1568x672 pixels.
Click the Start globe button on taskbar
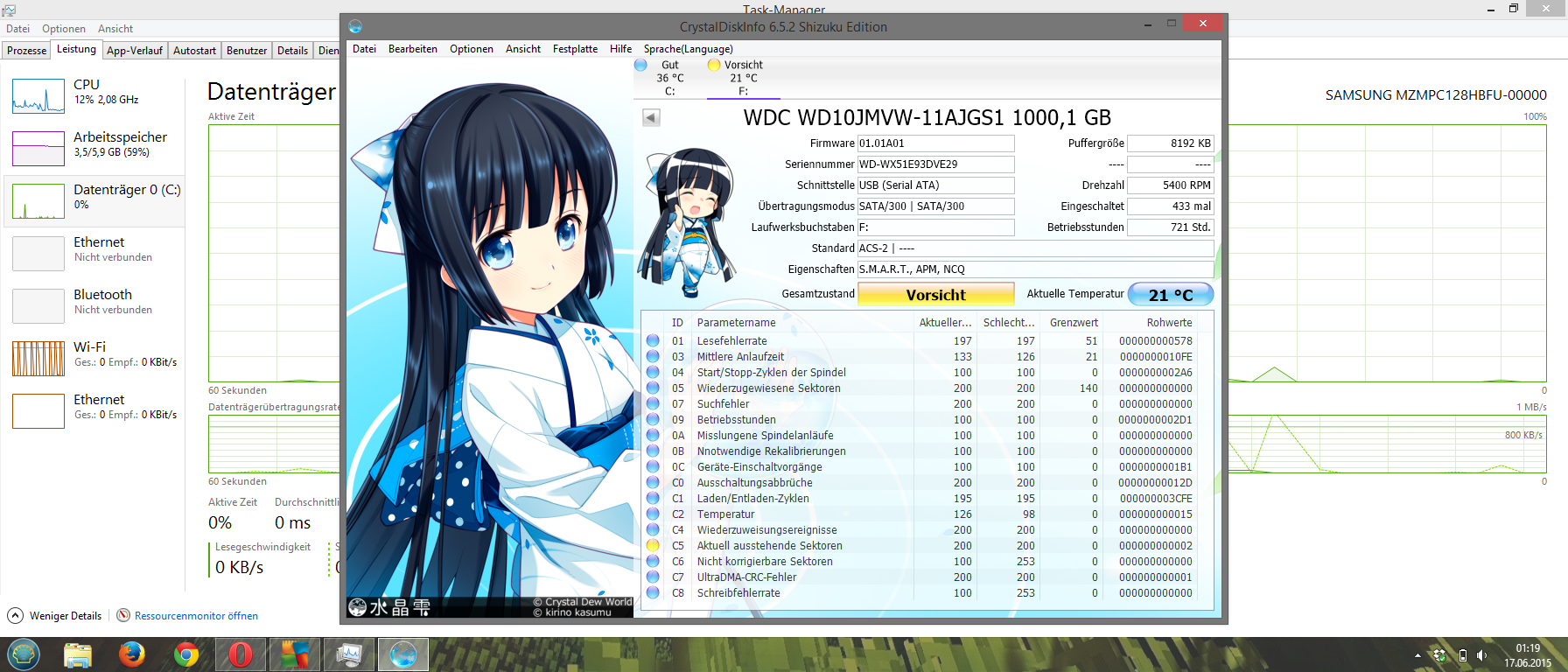24,654
